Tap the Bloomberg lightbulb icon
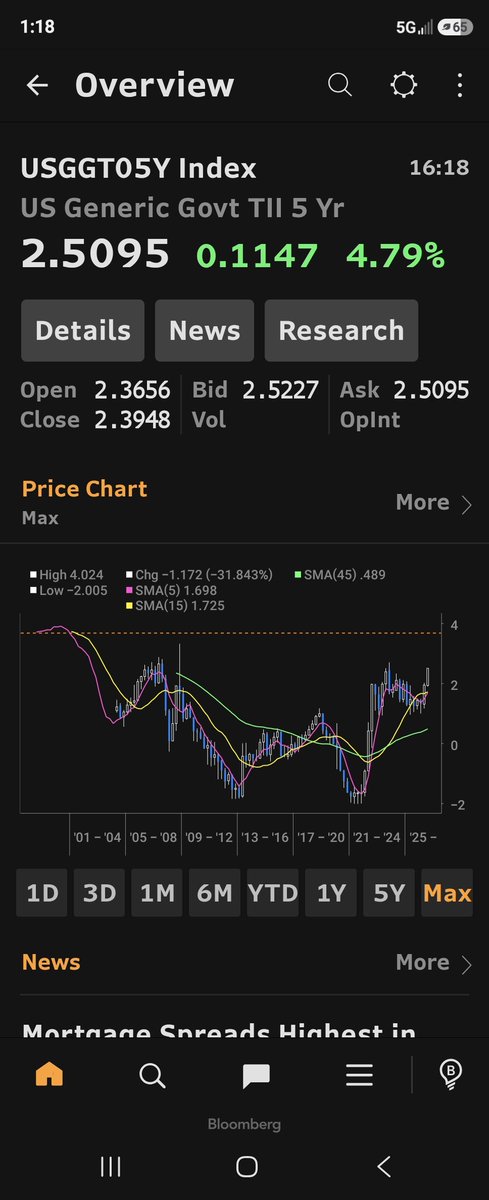Viewport: 489px width, 1200px height. point(451,1075)
